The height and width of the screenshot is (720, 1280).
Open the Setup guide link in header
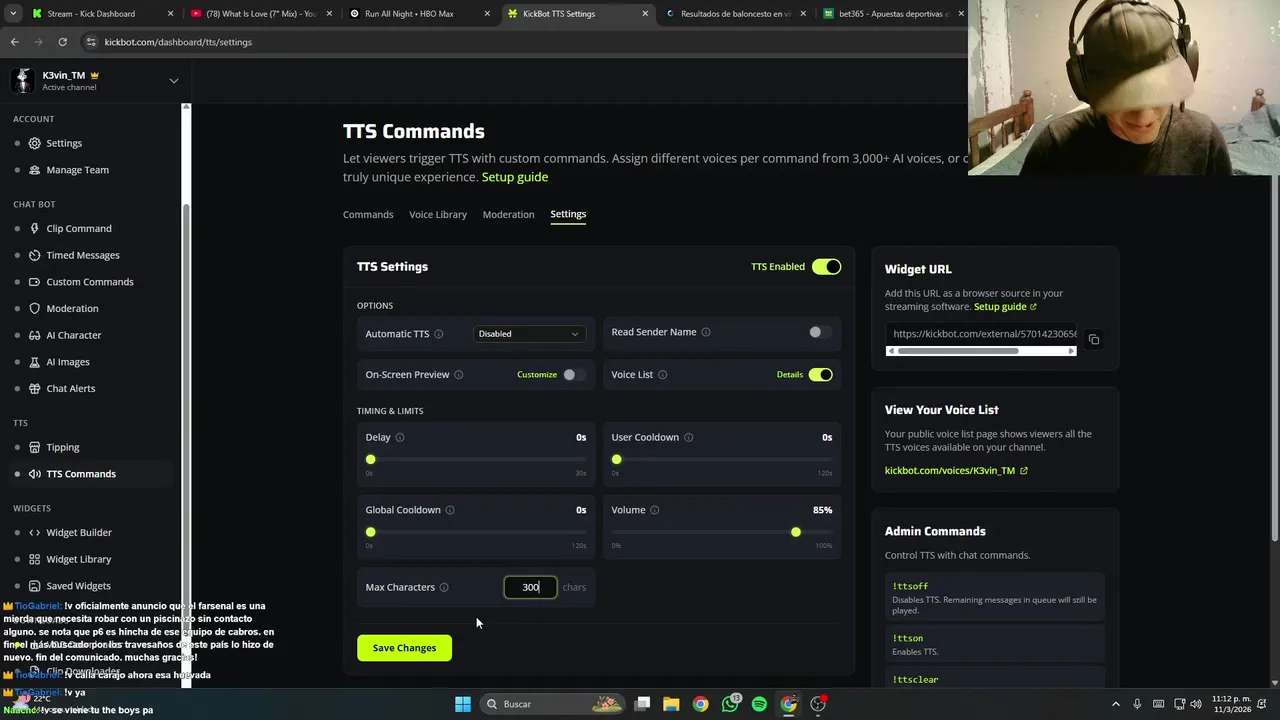point(515,177)
